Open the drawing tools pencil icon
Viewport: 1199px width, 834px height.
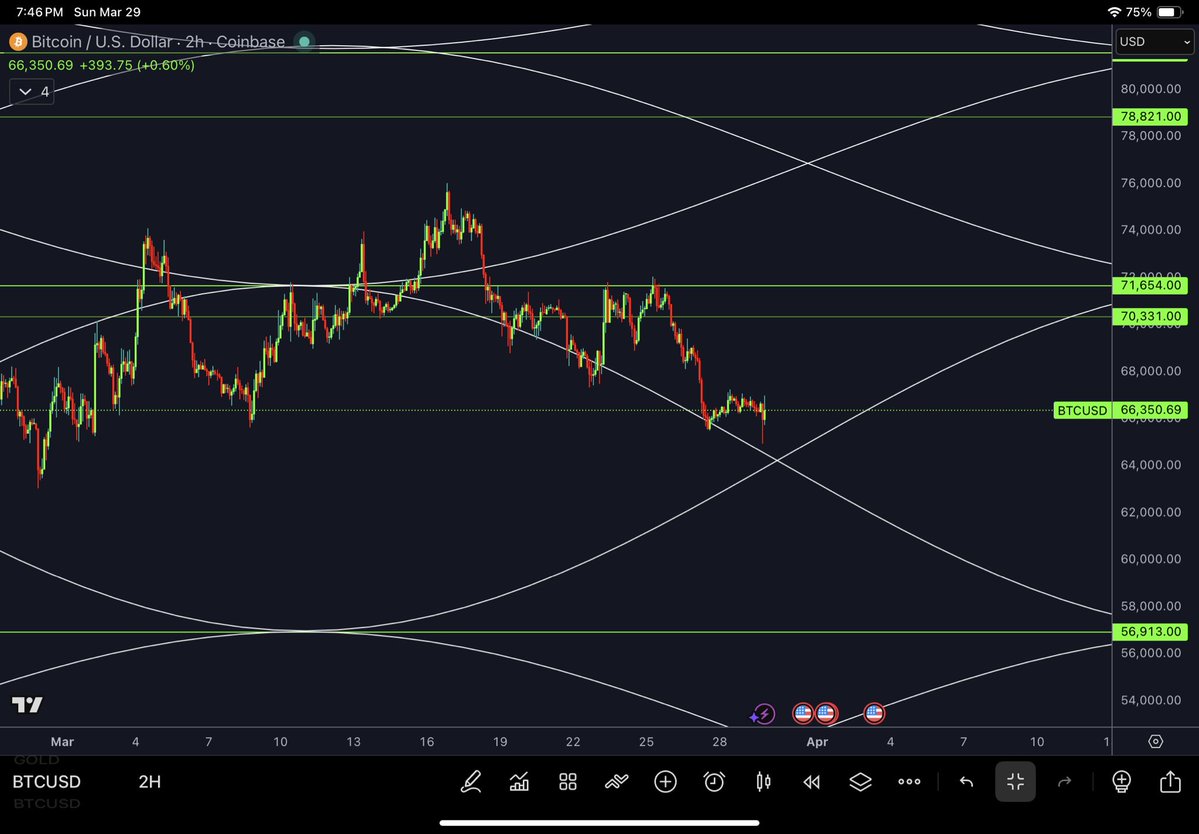pos(471,781)
